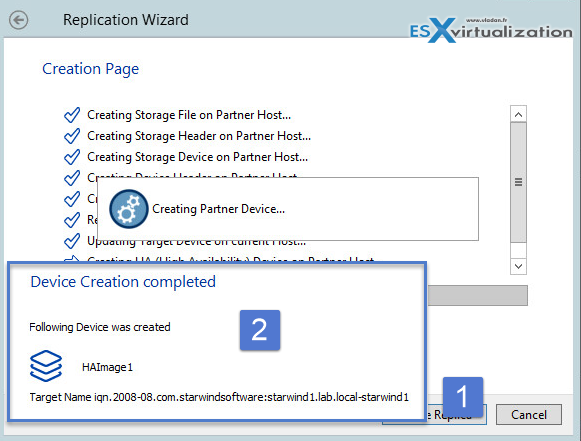Click the Creating Storage Header on Partner Host step
Screen dimensions: 581x441
point(199,136)
